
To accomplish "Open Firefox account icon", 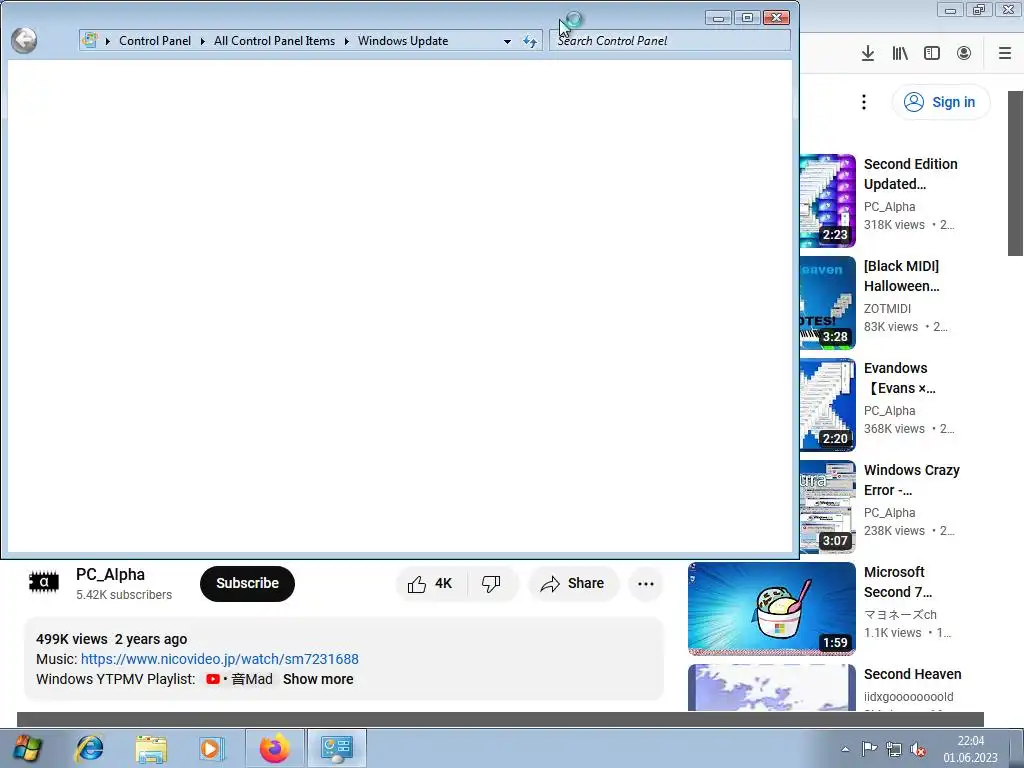I will tap(964, 53).
